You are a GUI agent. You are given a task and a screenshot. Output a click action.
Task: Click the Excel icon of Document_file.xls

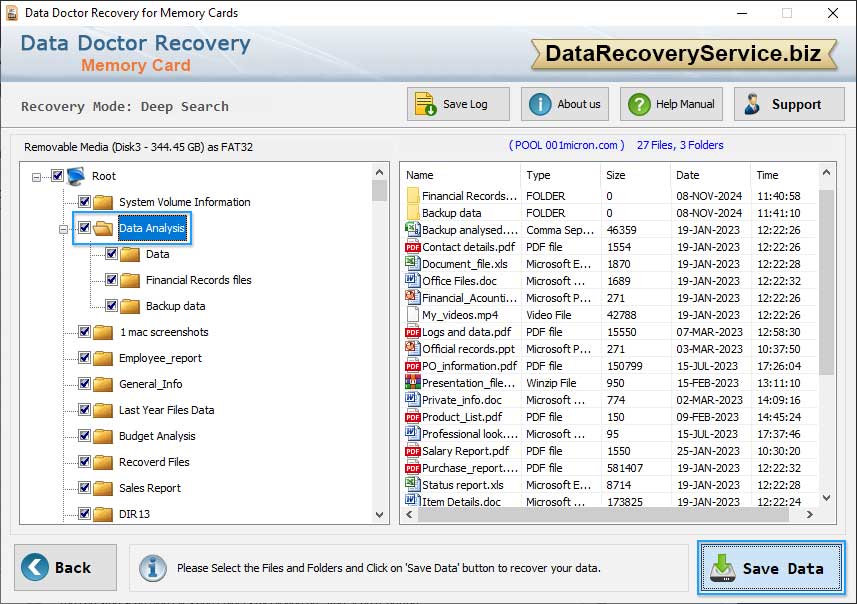[x=413, y=263]
